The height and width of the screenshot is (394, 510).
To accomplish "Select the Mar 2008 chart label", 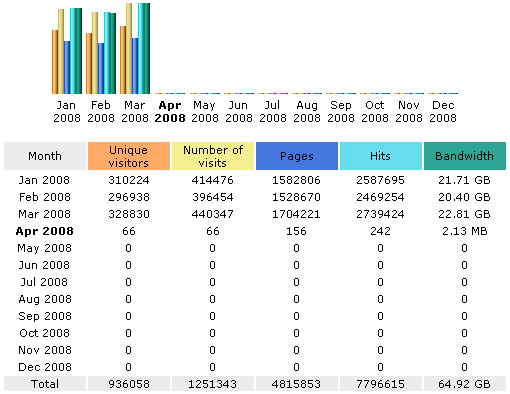I will [x=135, y=111].
